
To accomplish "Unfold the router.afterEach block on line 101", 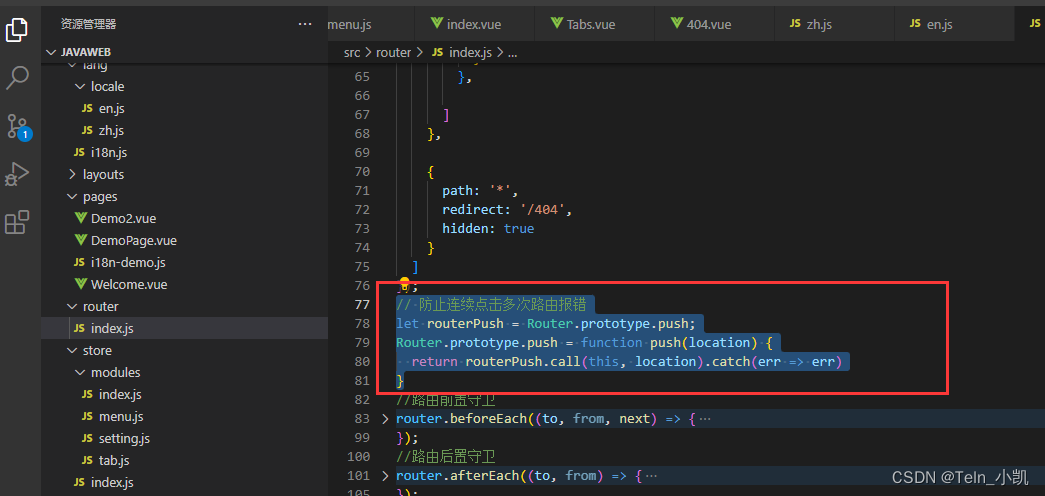I will pos(385,476).
